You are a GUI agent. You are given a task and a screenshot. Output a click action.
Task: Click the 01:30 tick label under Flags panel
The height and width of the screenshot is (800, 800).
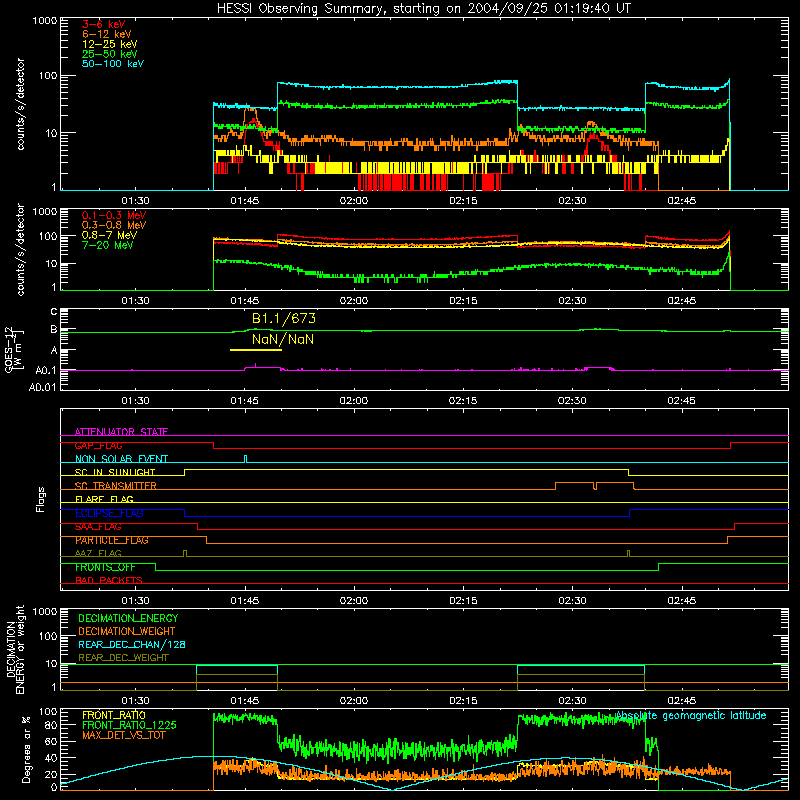135,601
